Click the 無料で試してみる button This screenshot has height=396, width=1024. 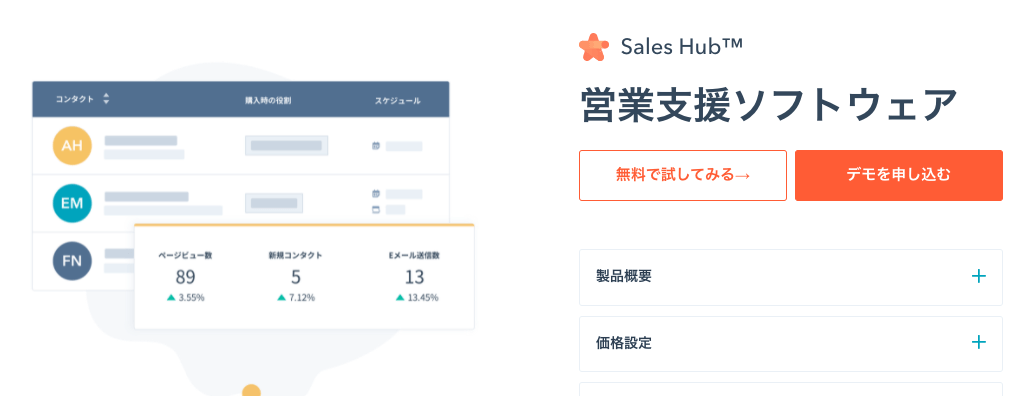tap(682, 175)
